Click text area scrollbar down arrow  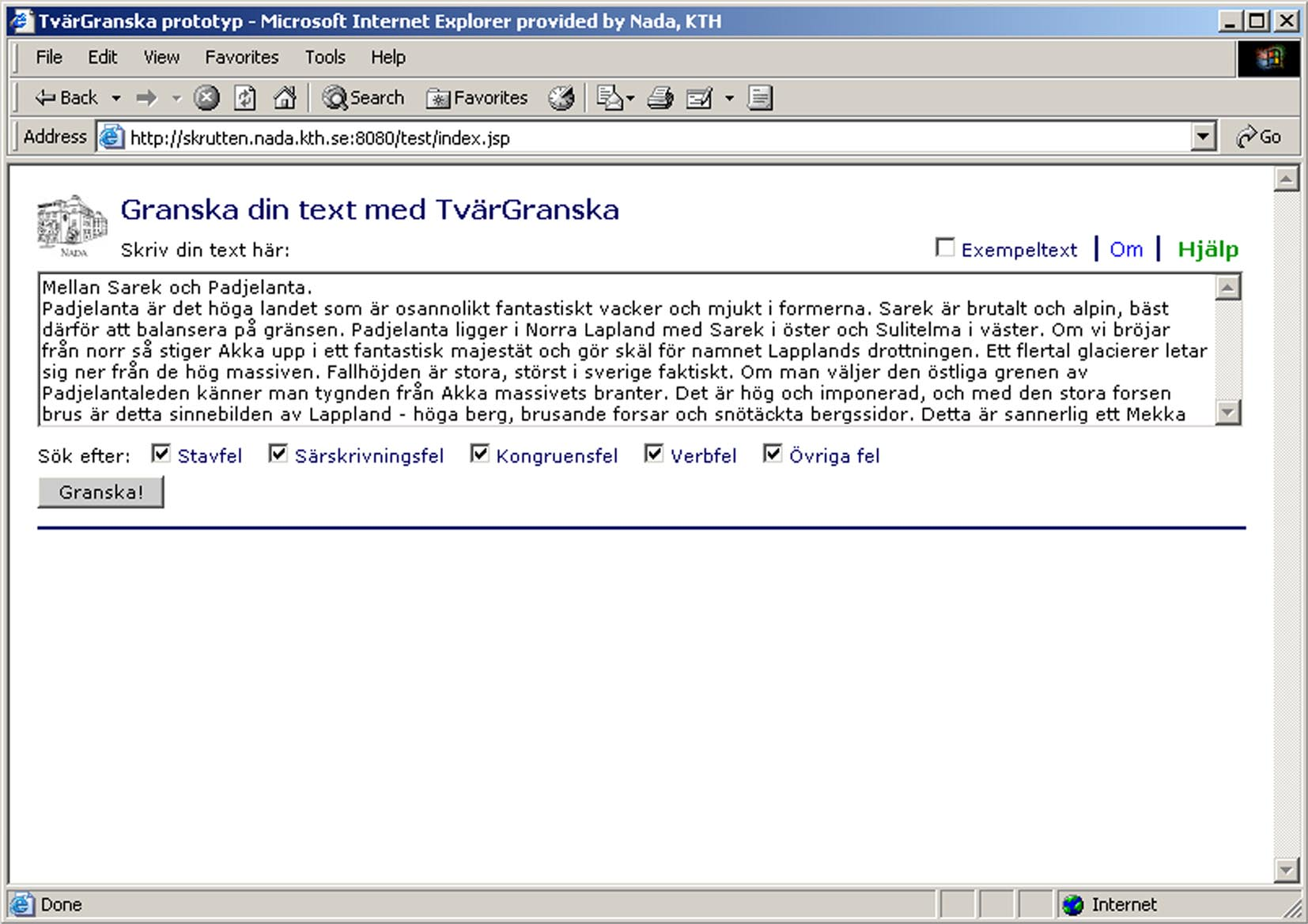tap(1227, 412)
